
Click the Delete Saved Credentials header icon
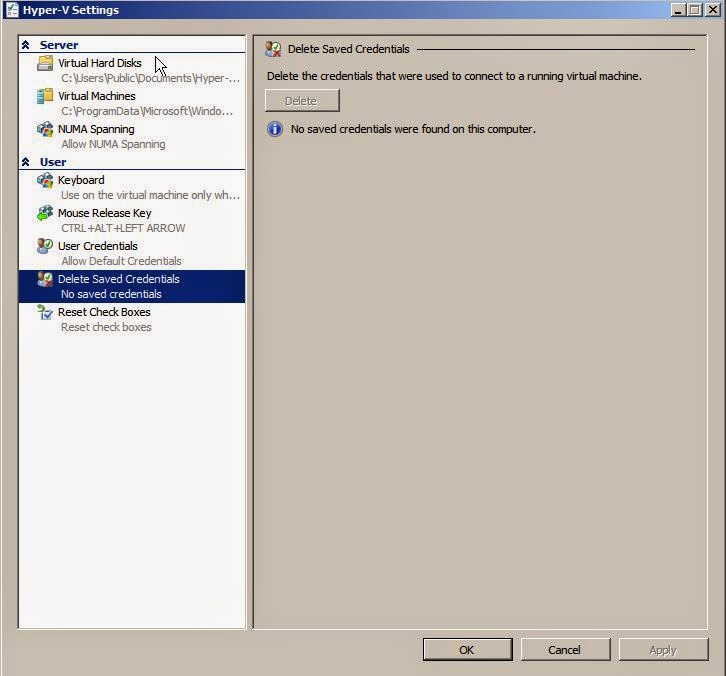(x=273, y=49)
